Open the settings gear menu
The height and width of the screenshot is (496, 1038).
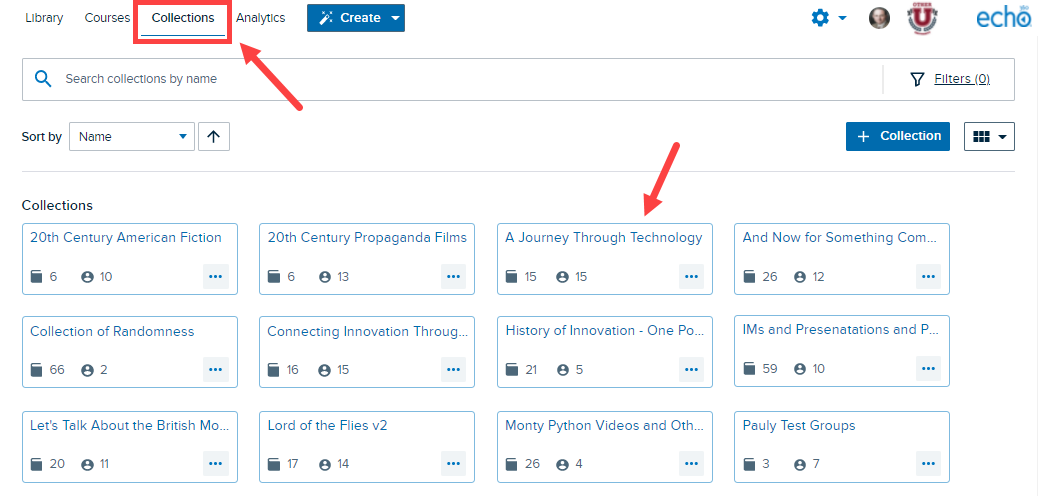tap(828, 18)
